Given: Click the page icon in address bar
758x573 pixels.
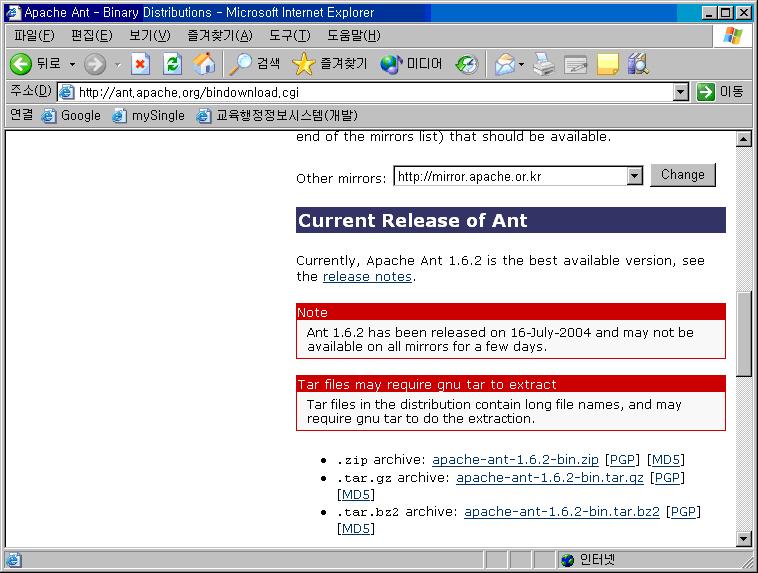Looking at the screenshot, I should coord(67,92).
